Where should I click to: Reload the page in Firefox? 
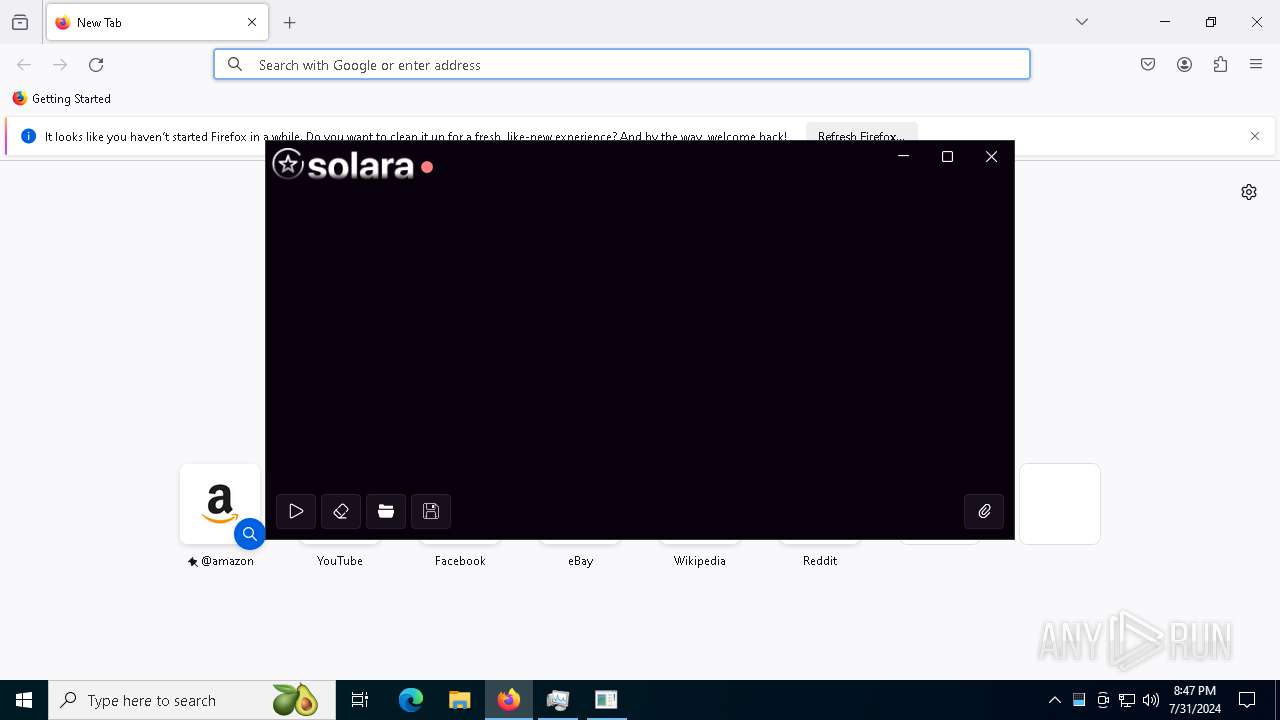pyautogui.click(x=96, y=65)
